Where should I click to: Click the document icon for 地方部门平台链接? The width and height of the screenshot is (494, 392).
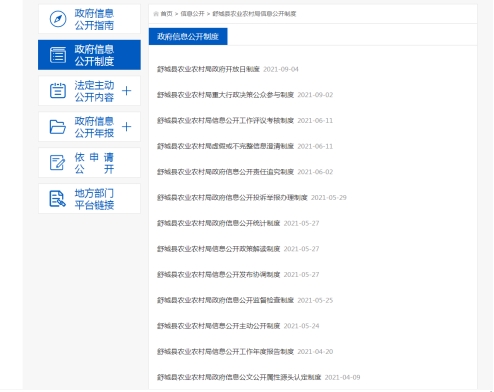pyautogui.click(x=58, y=199)
